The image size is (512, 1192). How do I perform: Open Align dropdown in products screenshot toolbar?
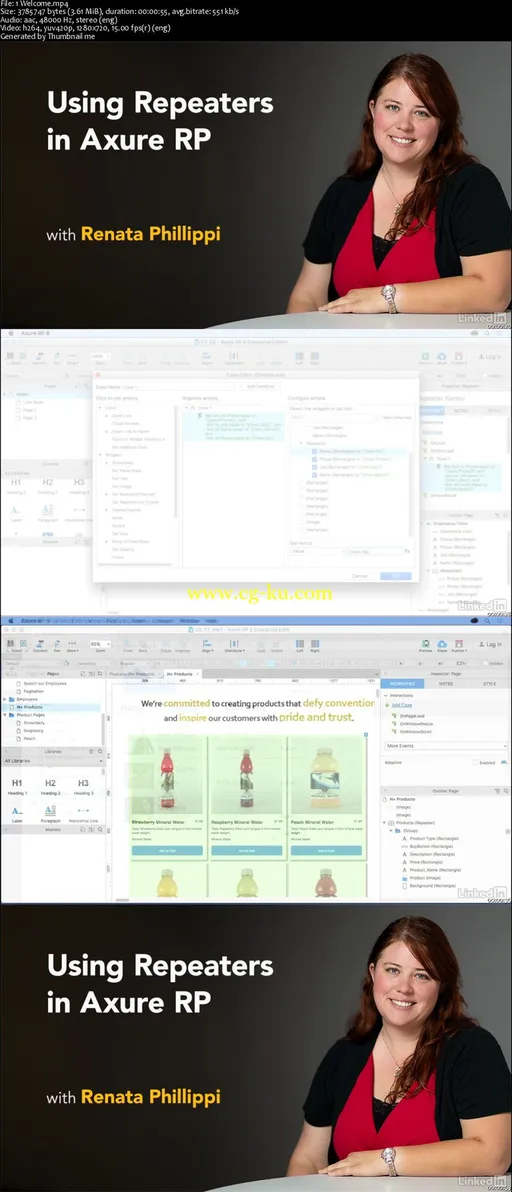pos(207,646)
